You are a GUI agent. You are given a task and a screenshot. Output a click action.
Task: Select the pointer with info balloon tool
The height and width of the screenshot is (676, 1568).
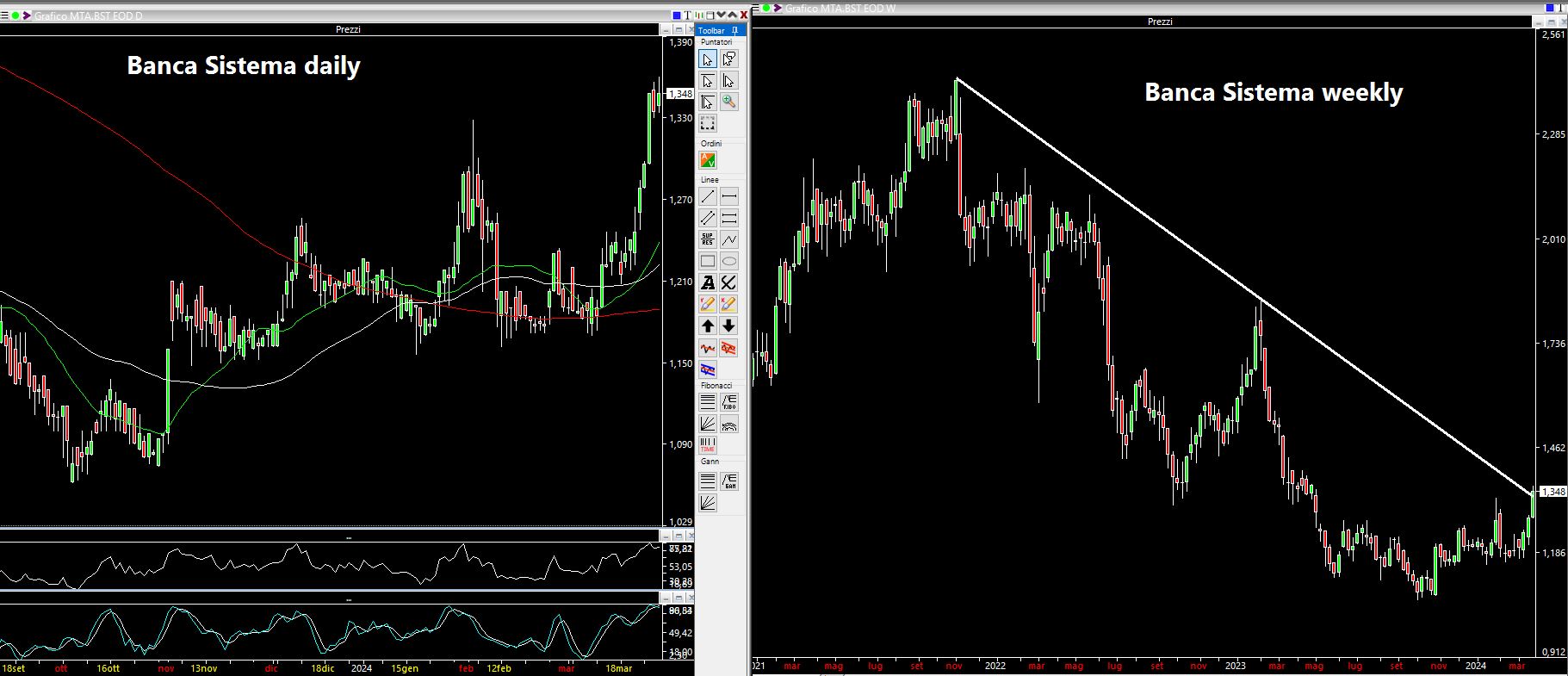(x=728, y=59)
